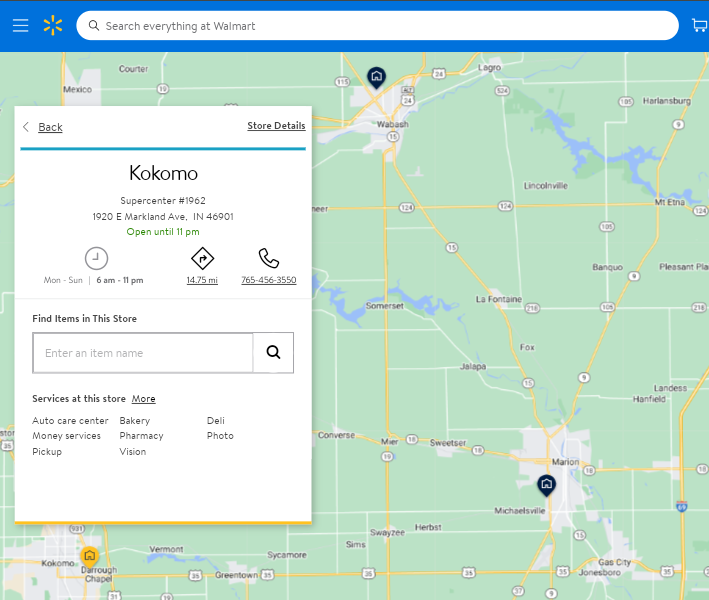Click the Converse label on map
This screenshot has height=600, width=709.
point(336,435)
